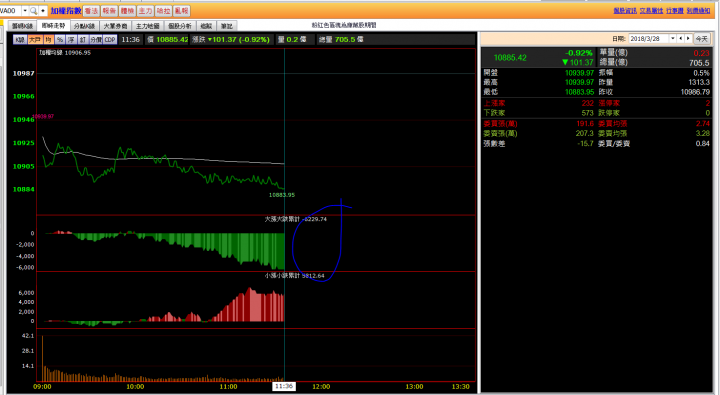Click the 主力 button in the orange toolbar

pyautogui.click(x=146, y=11)
